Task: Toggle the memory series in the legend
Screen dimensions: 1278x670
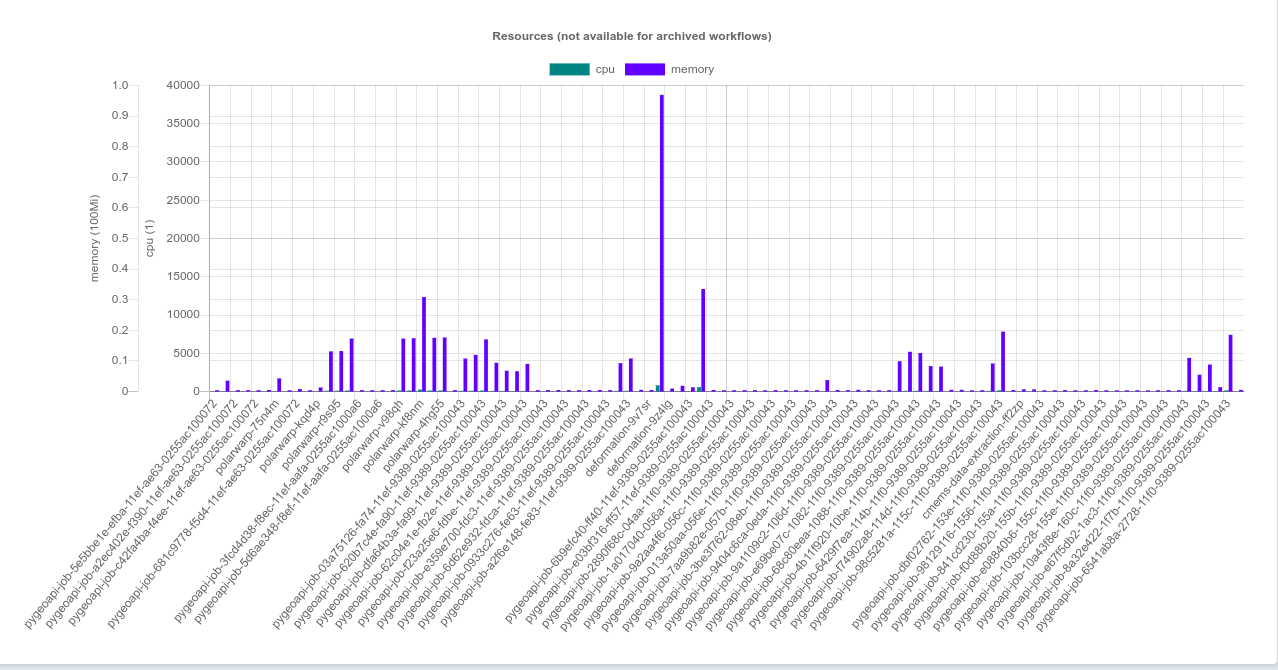Action: click(690, 69)
